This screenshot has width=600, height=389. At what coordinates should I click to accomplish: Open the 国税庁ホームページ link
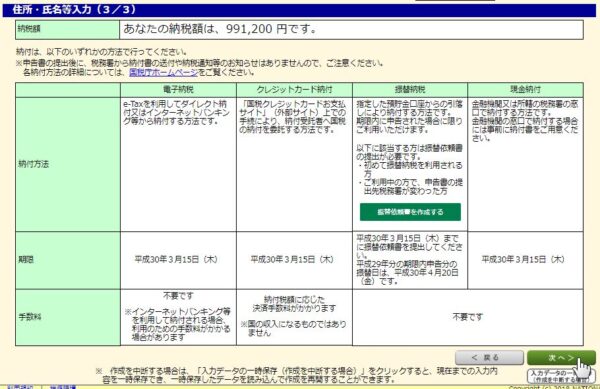tap(163, 72)
